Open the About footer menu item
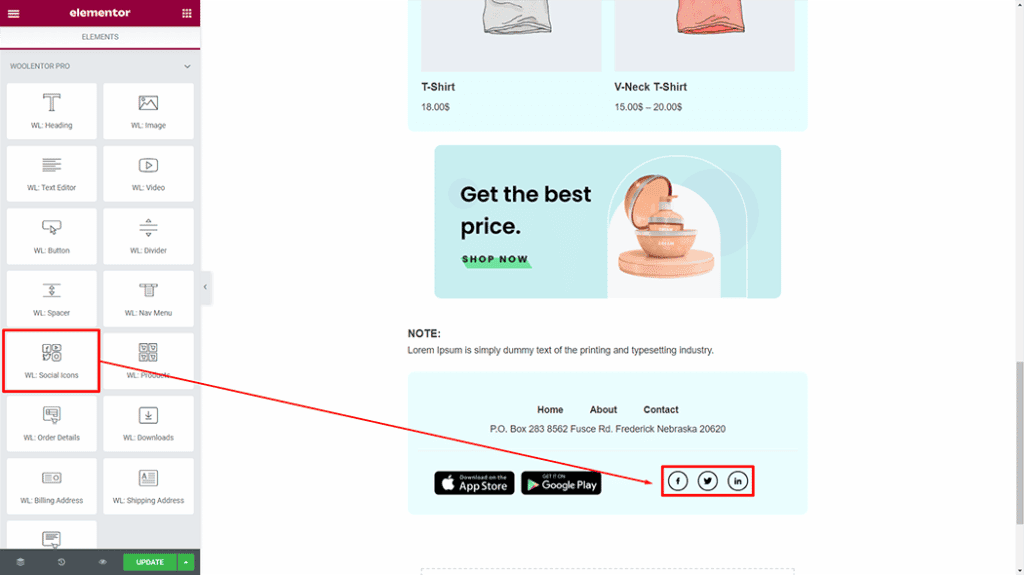The image size is (1024, 575). pyautogui.click(x=603, y=410)
